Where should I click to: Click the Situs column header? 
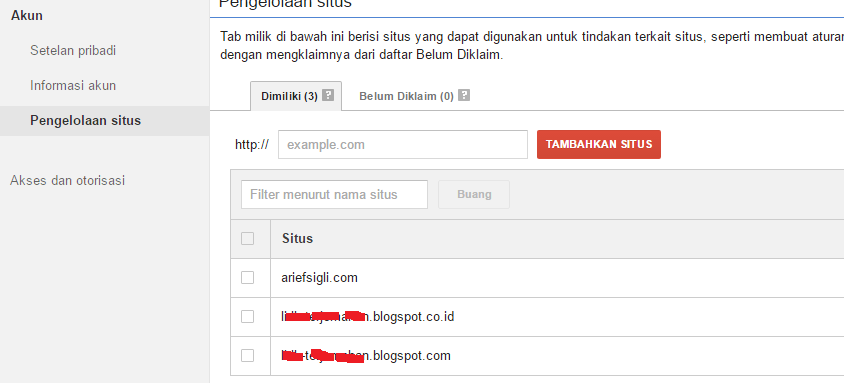[x=297, y=238]
